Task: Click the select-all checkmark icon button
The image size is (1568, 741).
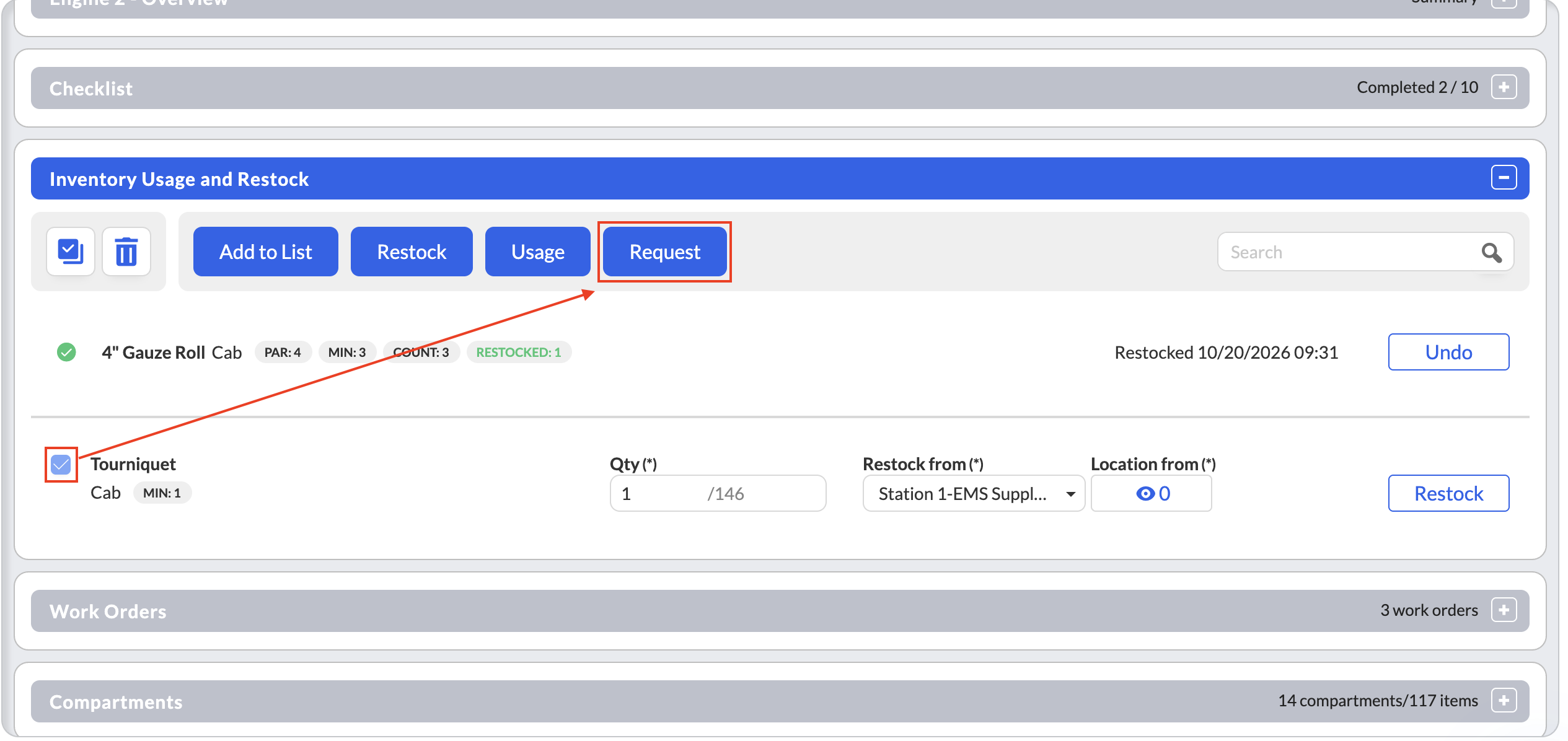Action: [x=71, y=252]
